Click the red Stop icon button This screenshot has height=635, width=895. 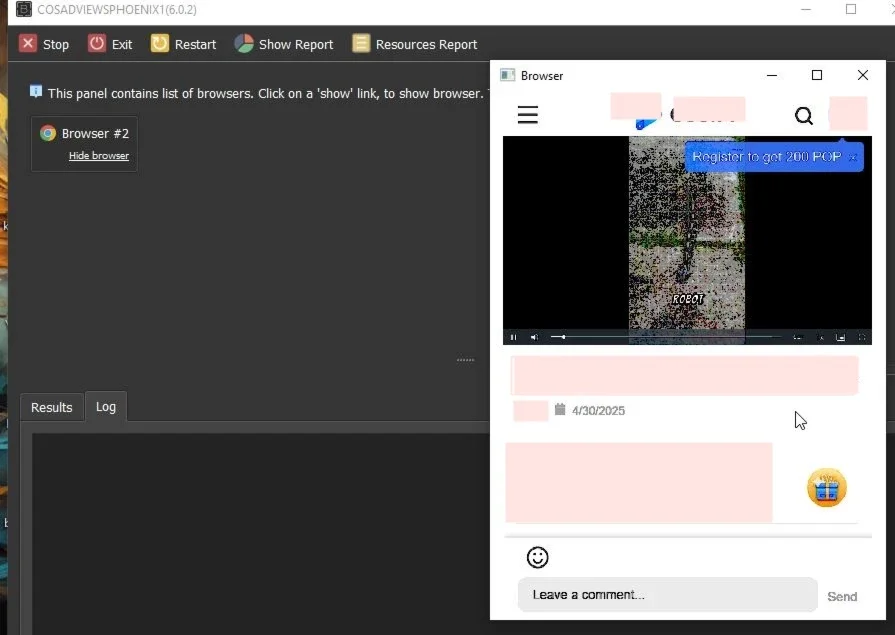click(x=28, y=44)
